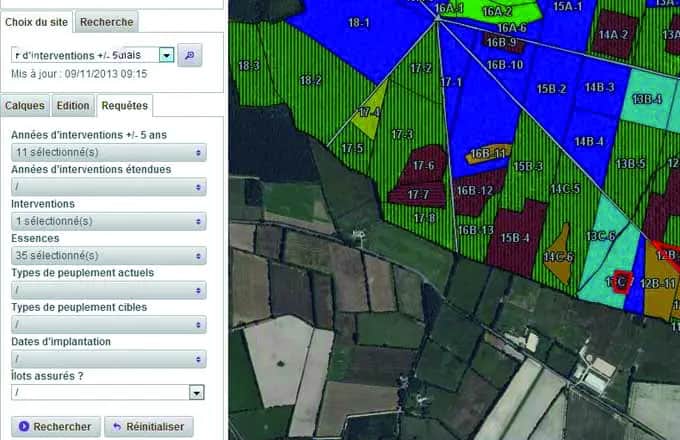Select yellow parcel 17-4 on map
This screenshot has width=680, height=440.
pos(369,113)
